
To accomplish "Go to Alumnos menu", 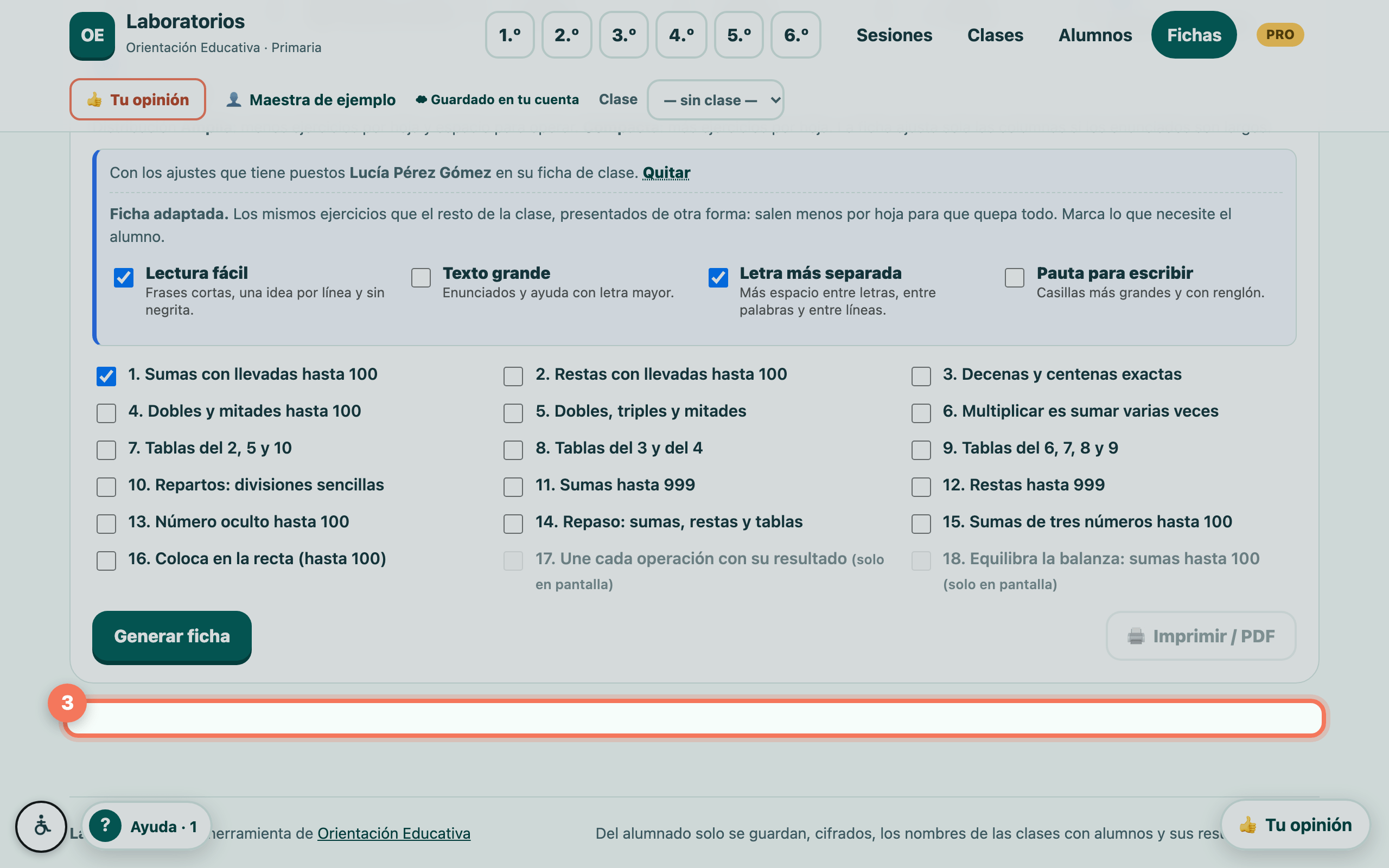I will pos(1095,35).
